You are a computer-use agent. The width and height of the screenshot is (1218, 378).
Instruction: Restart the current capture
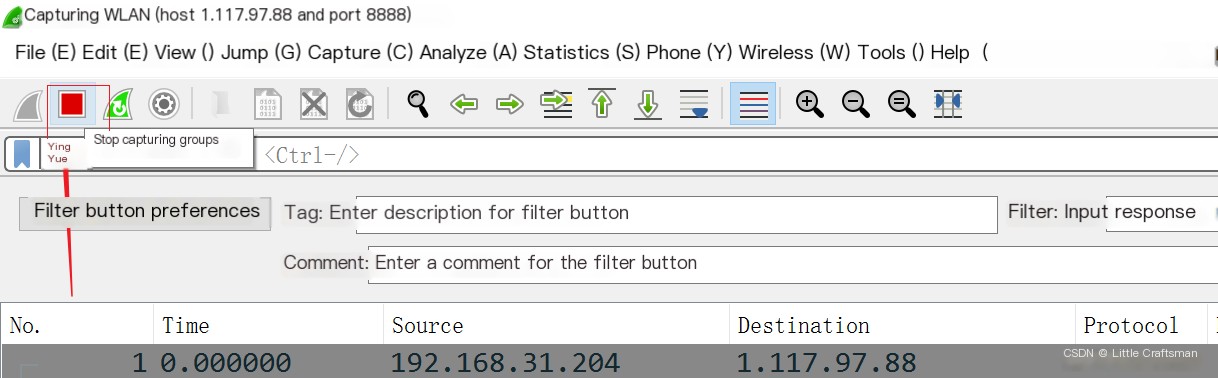(119, 104)
